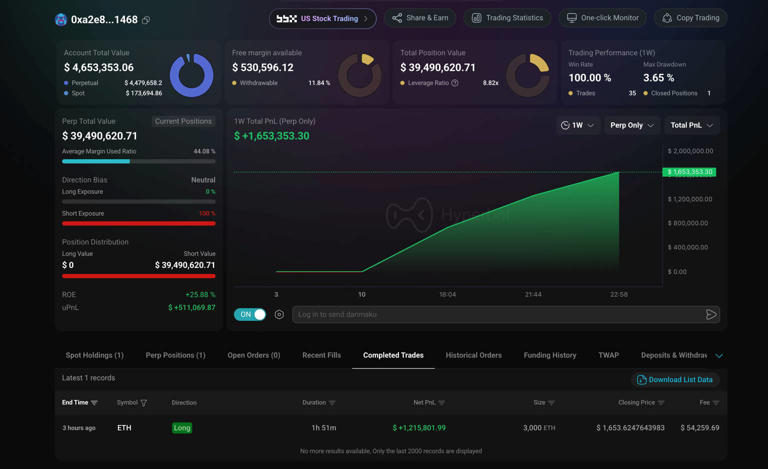Click Max Drawdown 3.65 % value
Viewport: 768px width, 469px height.
coord(659,78)
